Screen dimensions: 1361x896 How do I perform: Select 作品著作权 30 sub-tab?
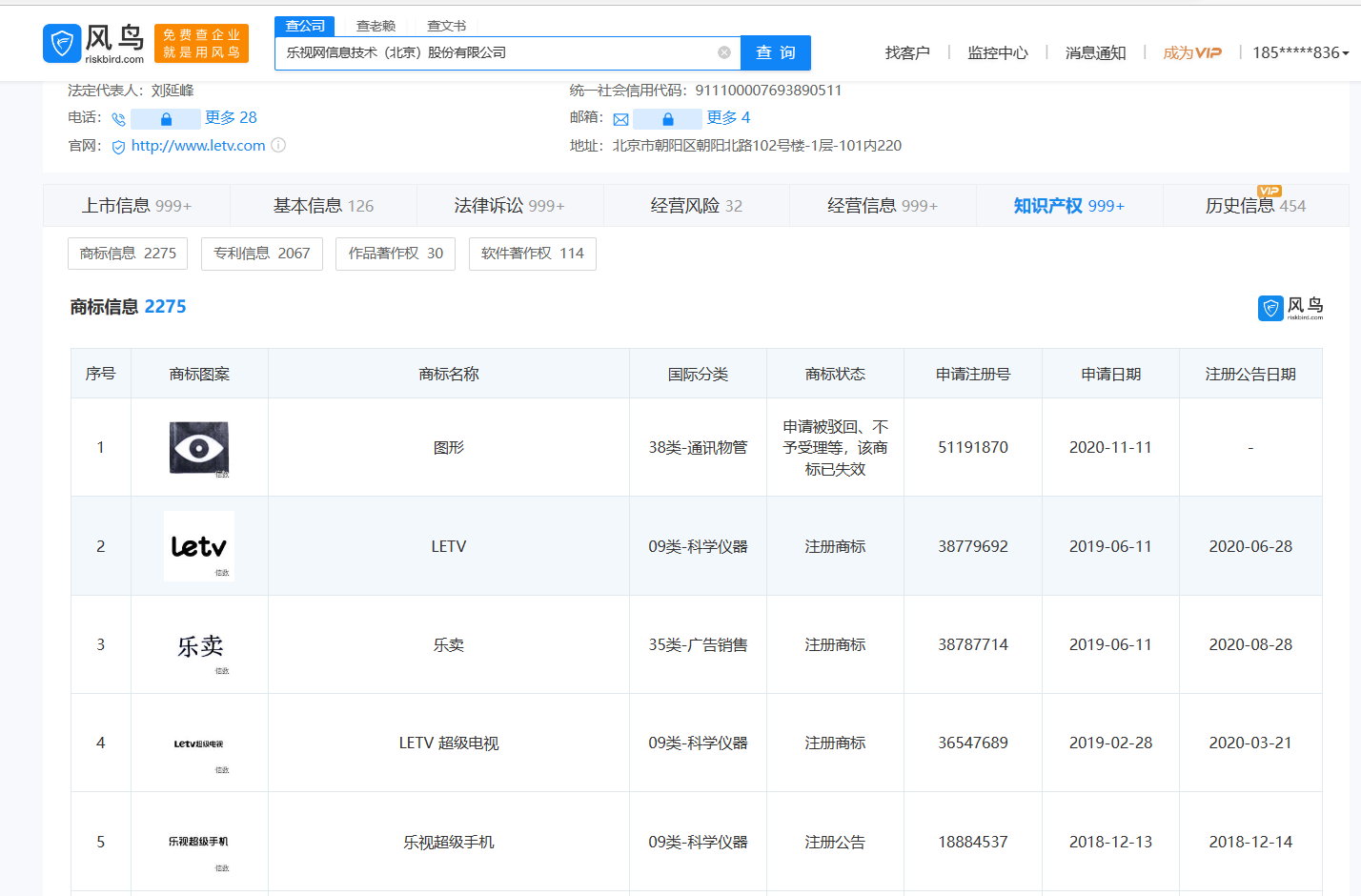tap(396, 254)
